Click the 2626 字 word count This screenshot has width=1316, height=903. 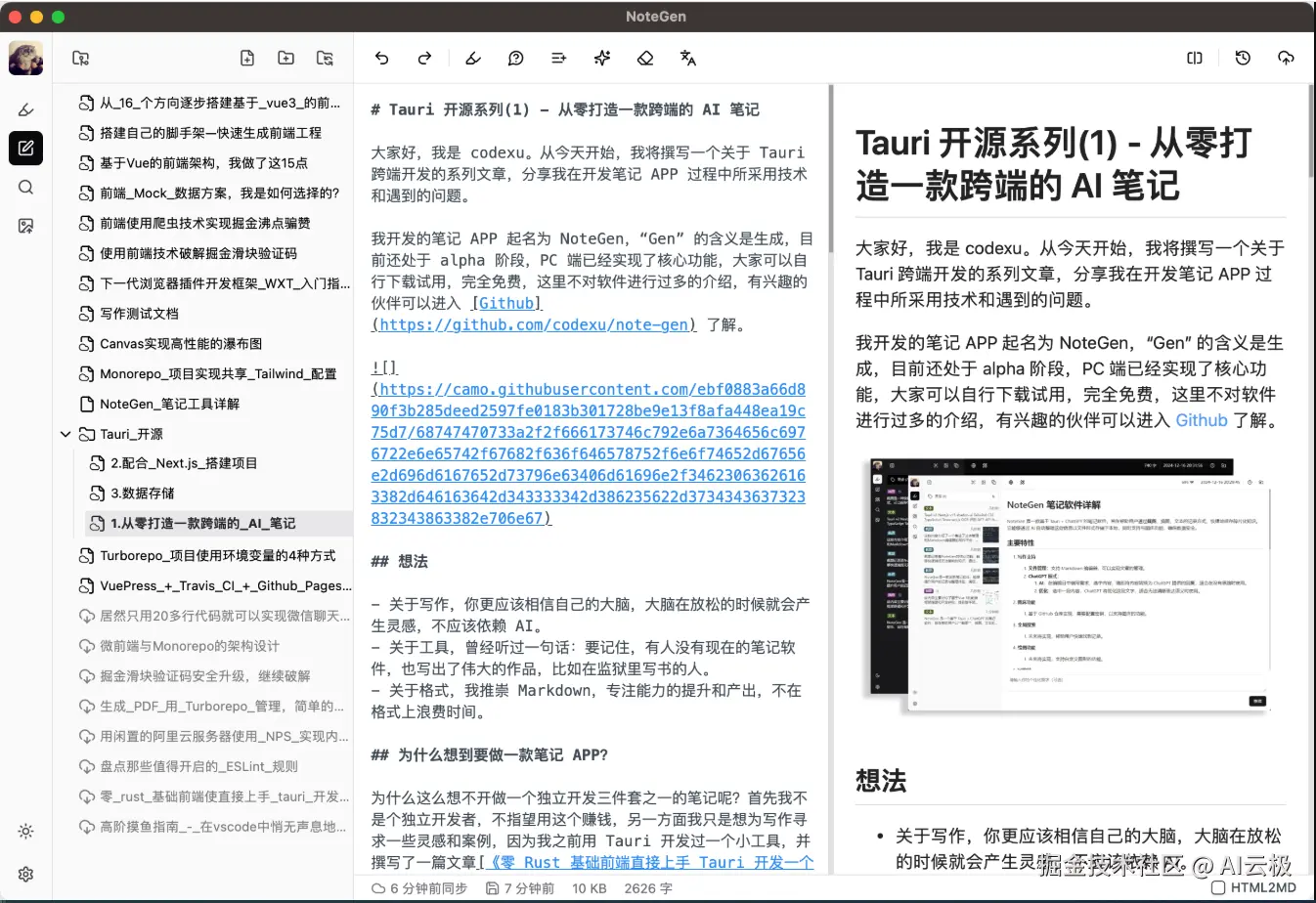[x=648, y=888]
